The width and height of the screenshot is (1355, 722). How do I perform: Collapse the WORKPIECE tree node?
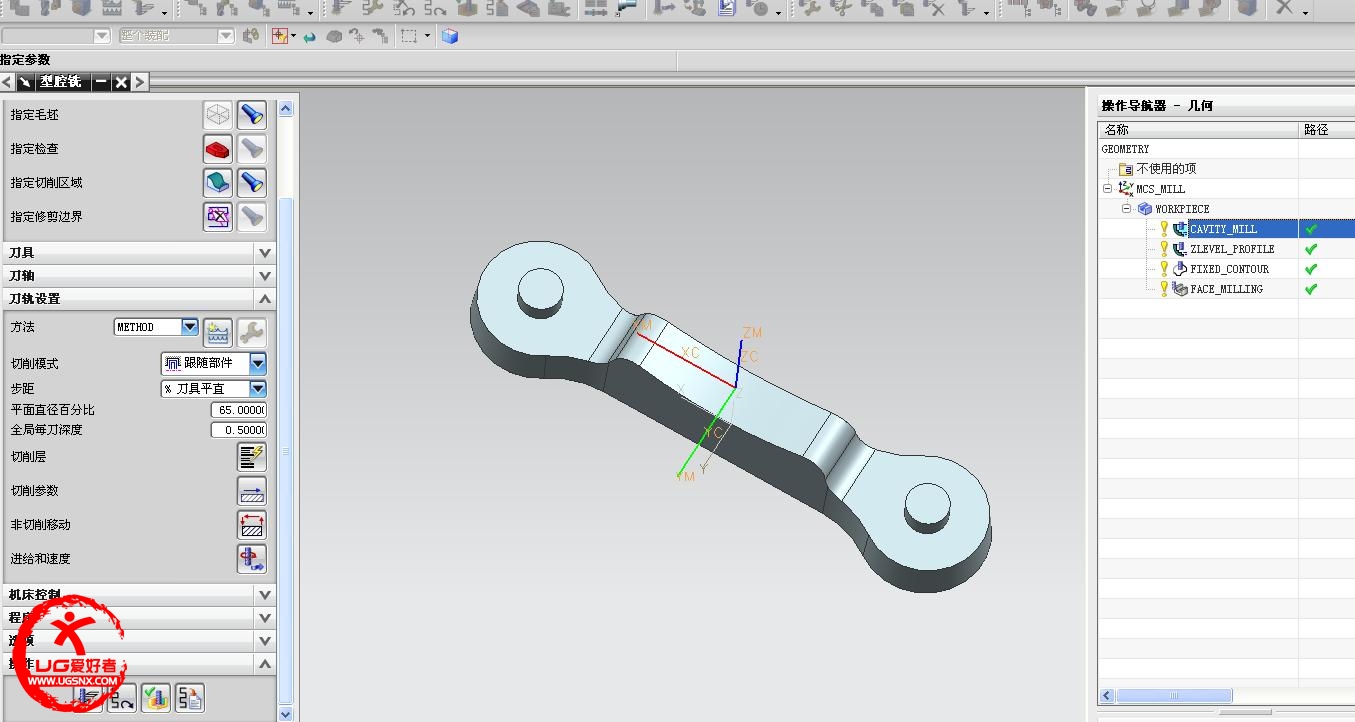[x=1126, y=209]
